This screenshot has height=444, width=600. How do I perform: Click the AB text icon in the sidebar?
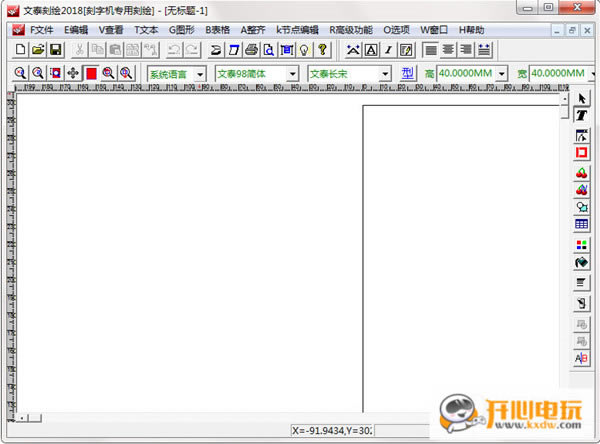click(582, 359)
